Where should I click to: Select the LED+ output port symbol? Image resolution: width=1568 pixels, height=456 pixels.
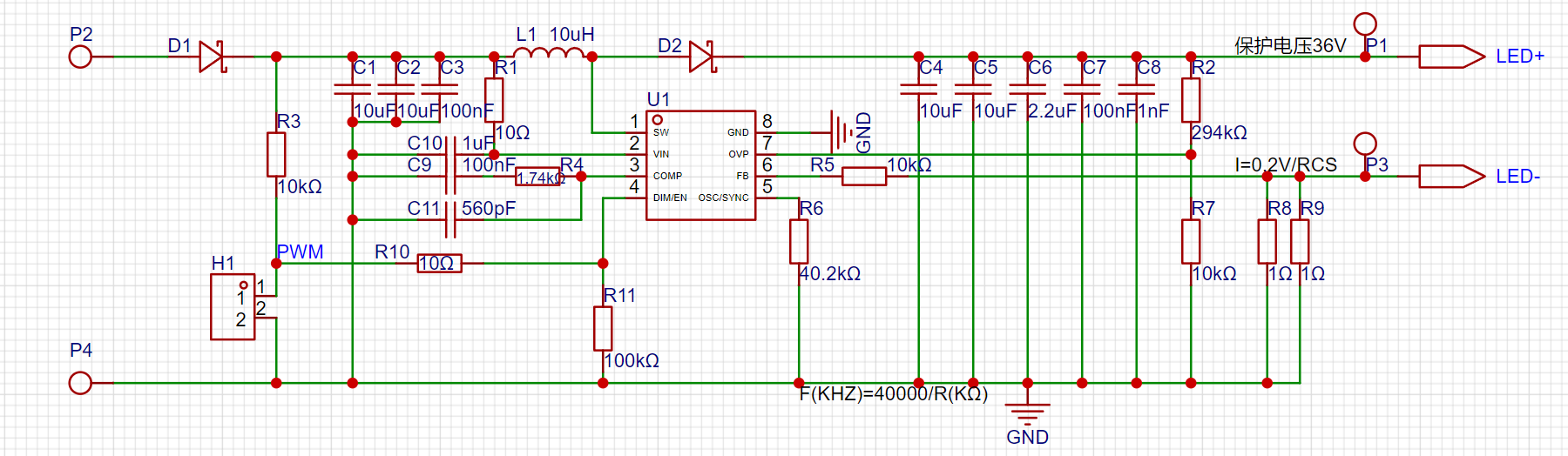[1451, 57]
